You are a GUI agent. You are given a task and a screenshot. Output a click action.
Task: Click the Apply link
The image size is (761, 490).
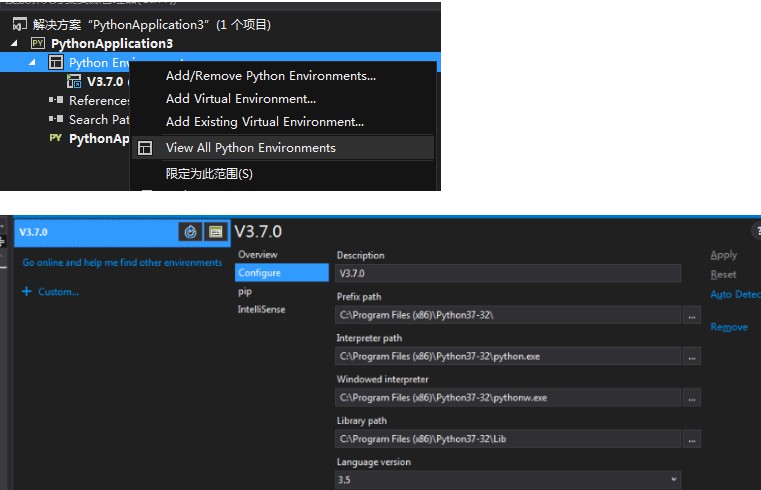(x=723, y=255)
